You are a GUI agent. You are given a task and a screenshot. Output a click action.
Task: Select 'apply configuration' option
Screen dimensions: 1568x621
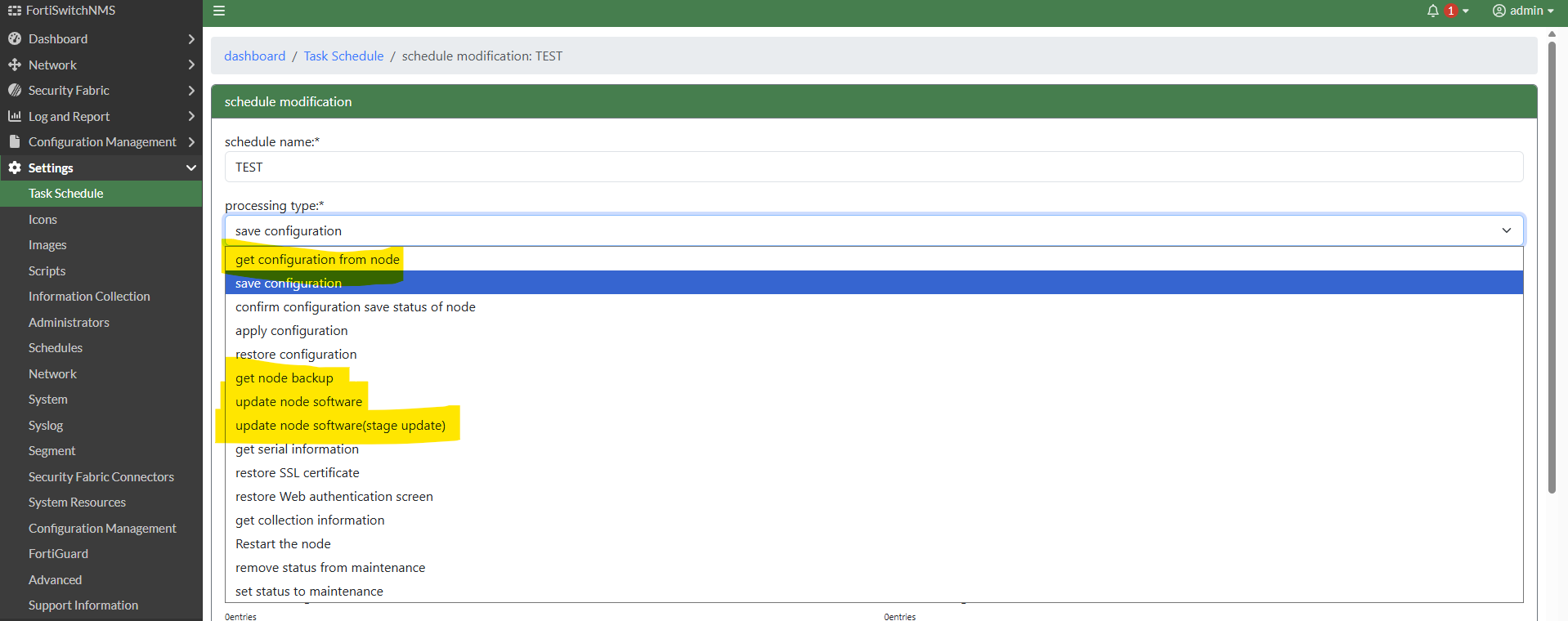pos(874,330)
